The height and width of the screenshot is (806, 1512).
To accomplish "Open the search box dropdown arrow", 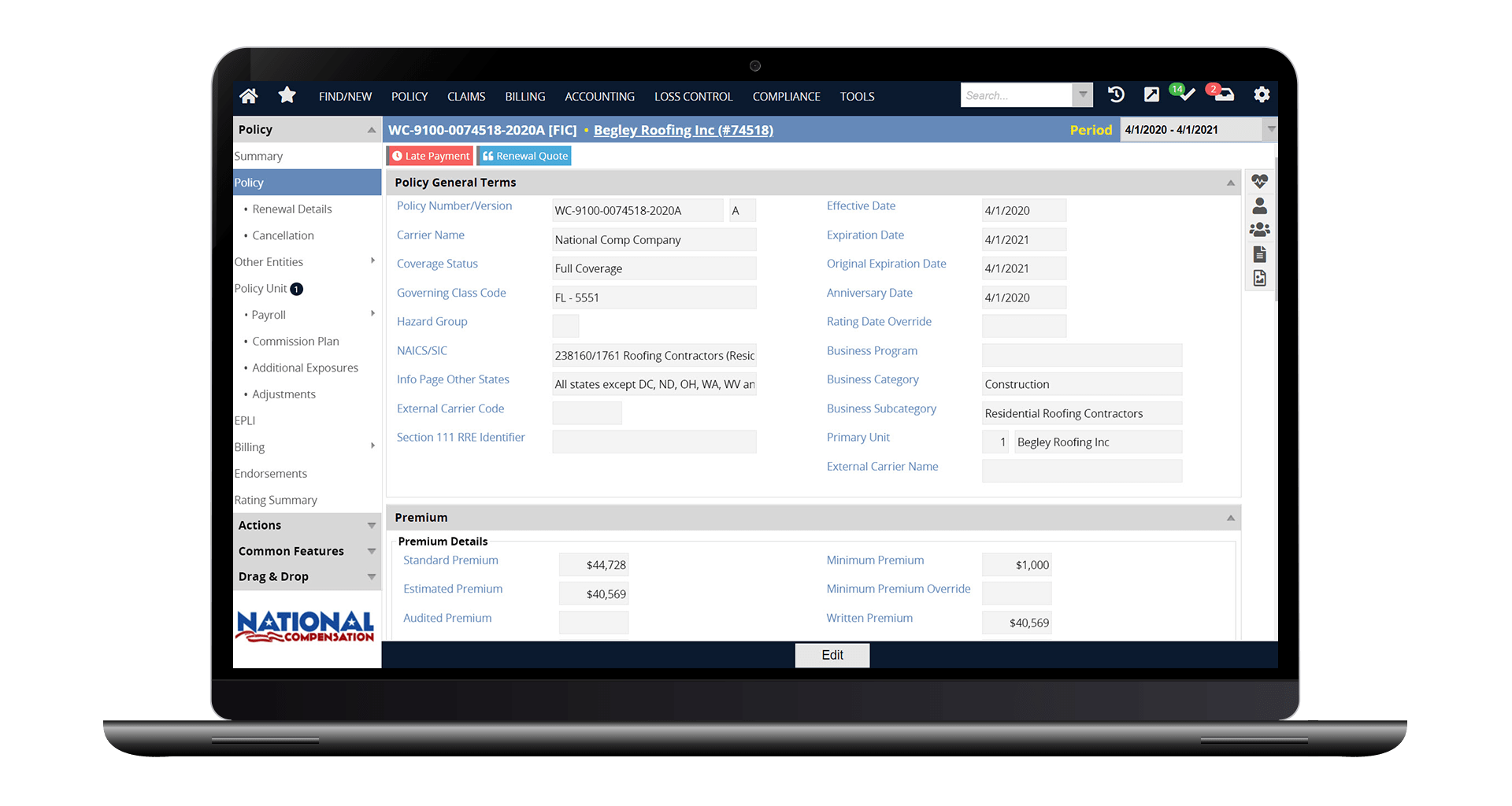I will [1084, 94].
